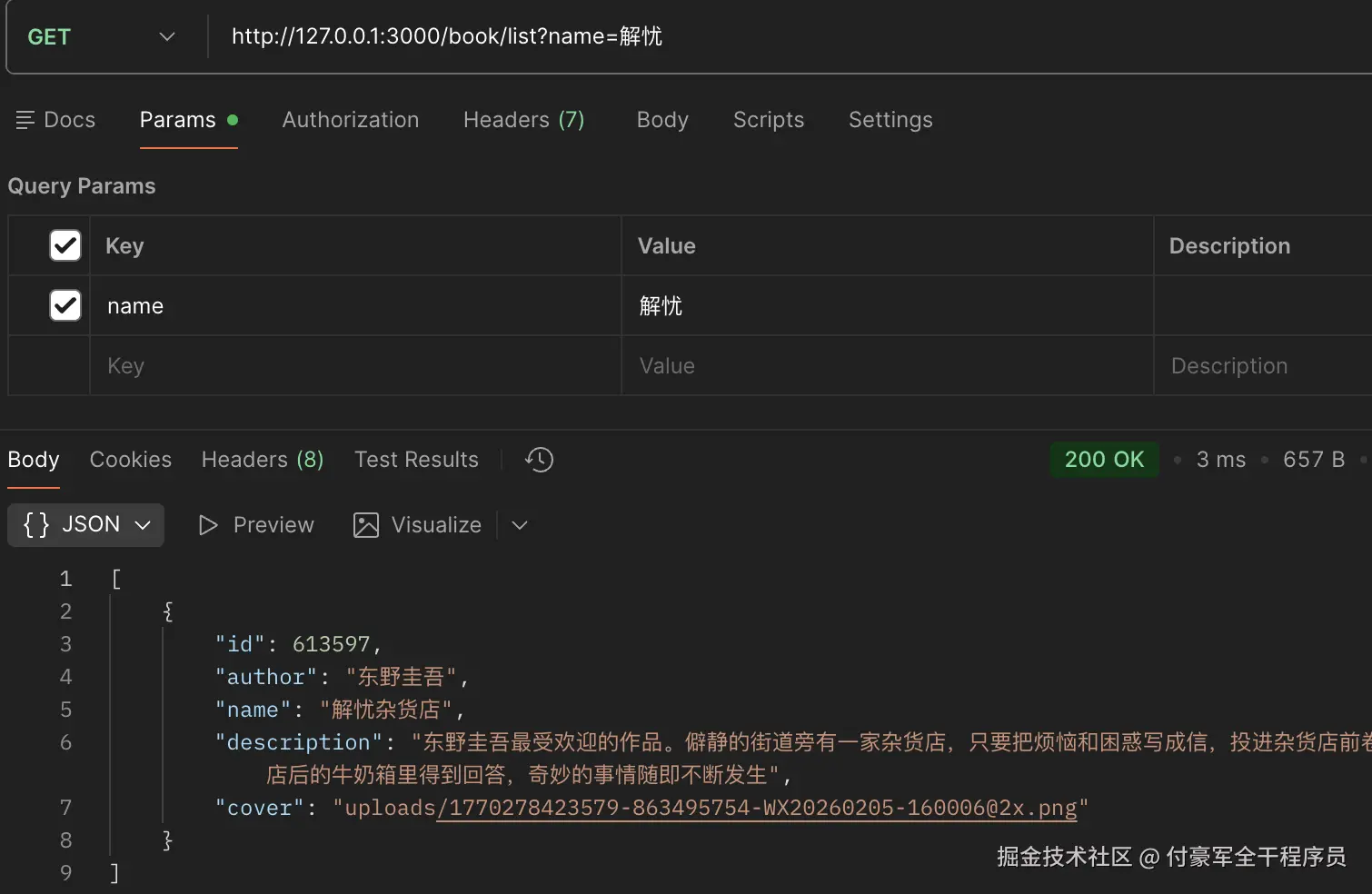
Task: Edit the 解忧 value cell
Action: [x=888, y=306]
